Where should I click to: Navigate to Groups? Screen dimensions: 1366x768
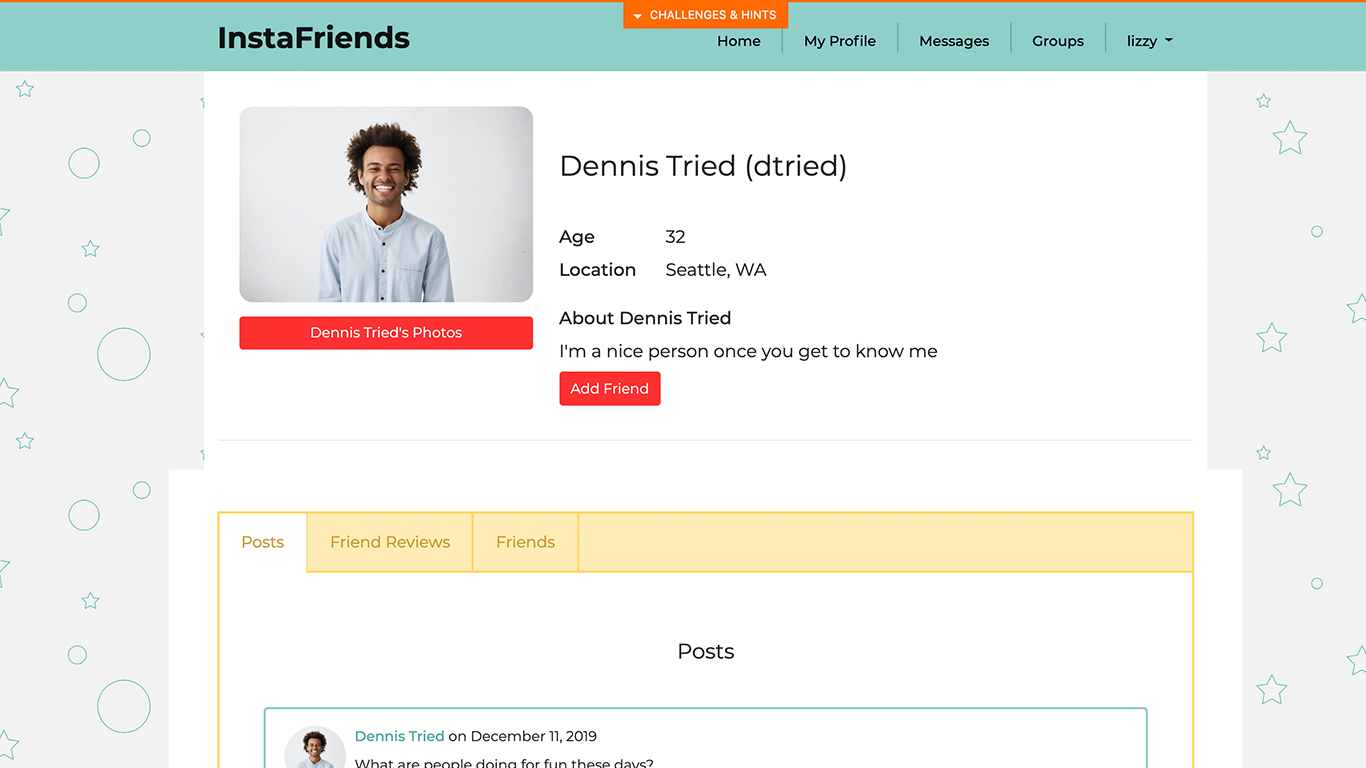coord(1058,41)
